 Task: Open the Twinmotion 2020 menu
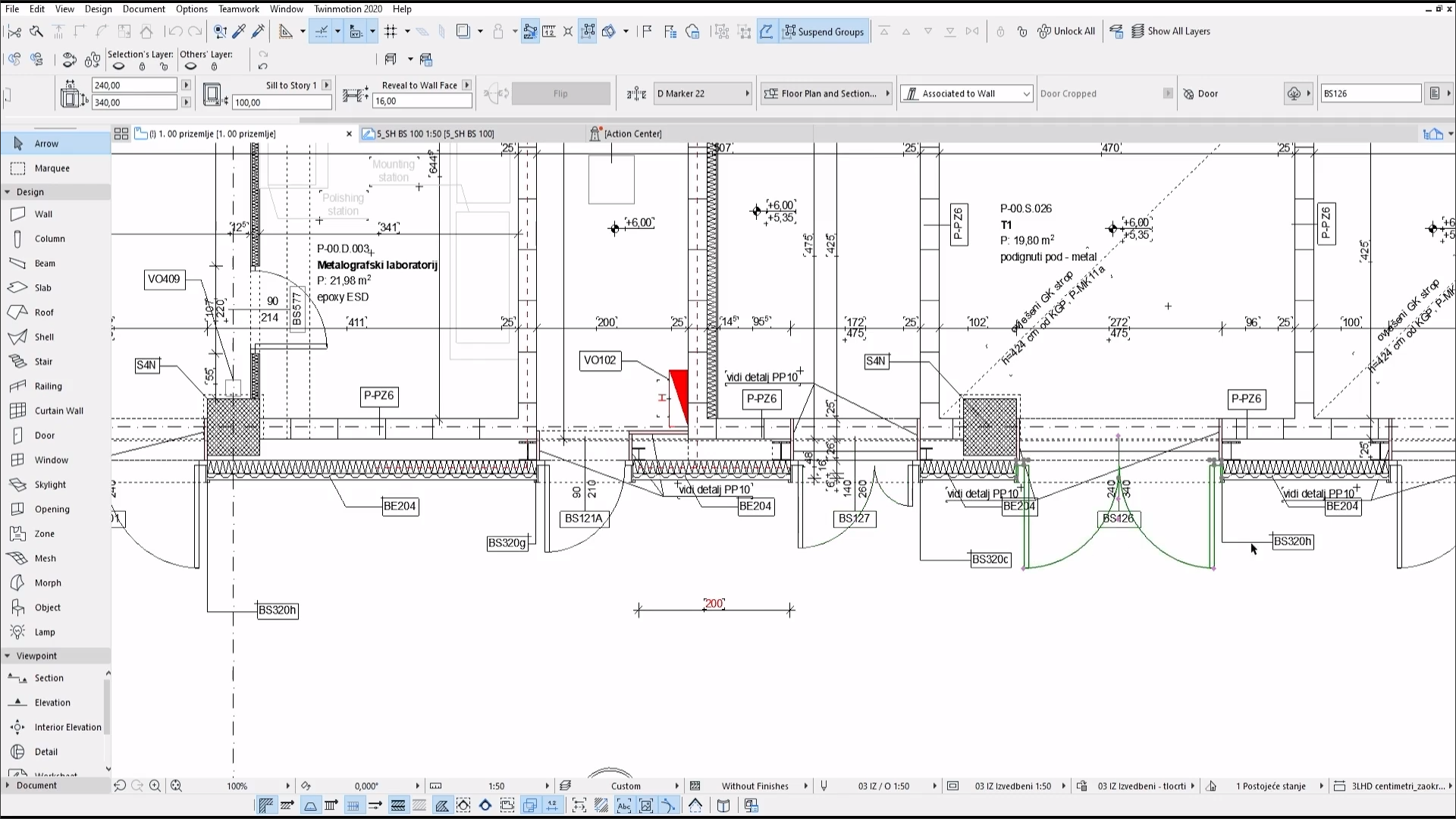coord(348,9)
